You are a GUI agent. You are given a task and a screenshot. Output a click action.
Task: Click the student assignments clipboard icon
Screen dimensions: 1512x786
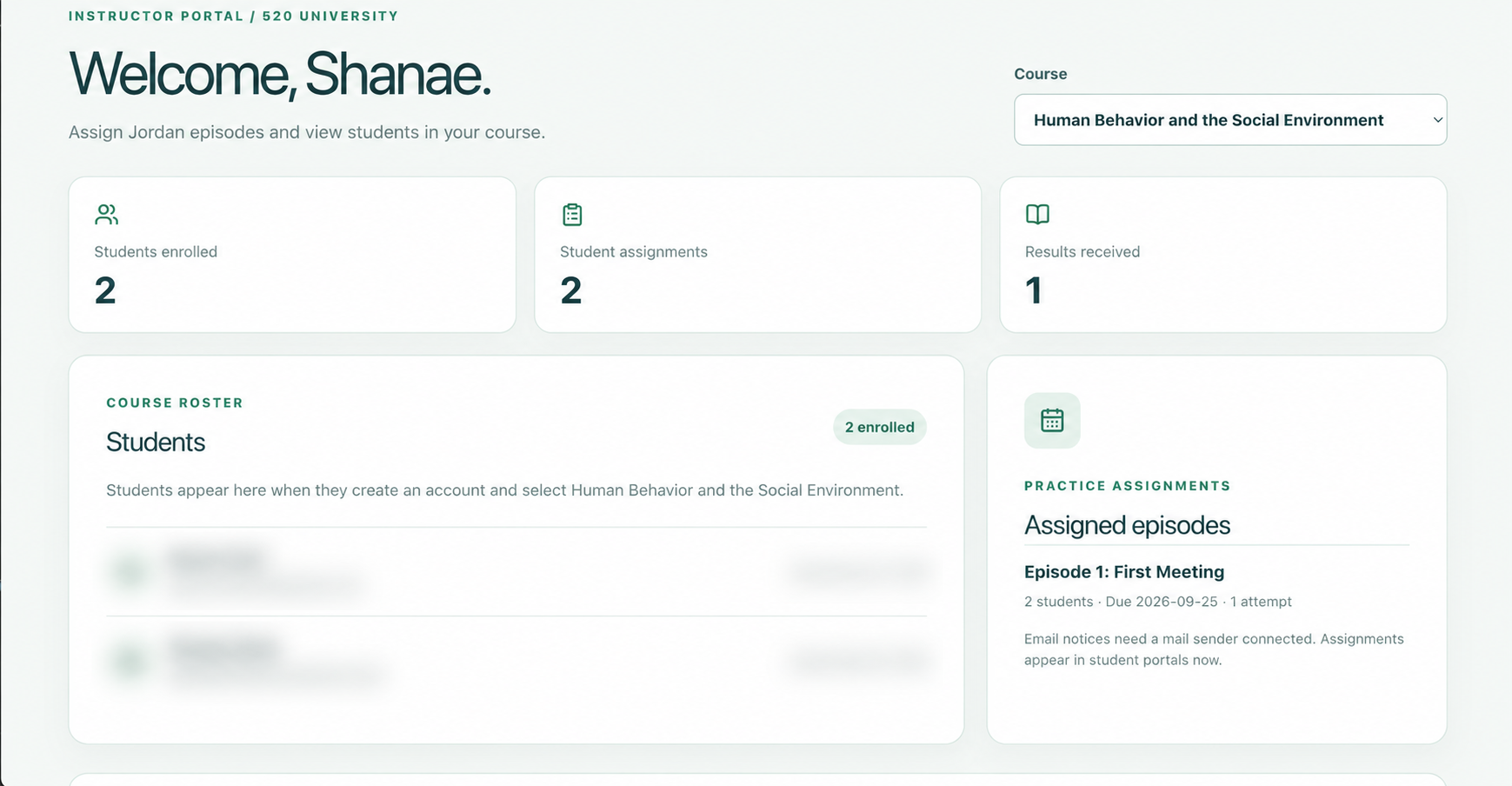[x=572, y=214]
